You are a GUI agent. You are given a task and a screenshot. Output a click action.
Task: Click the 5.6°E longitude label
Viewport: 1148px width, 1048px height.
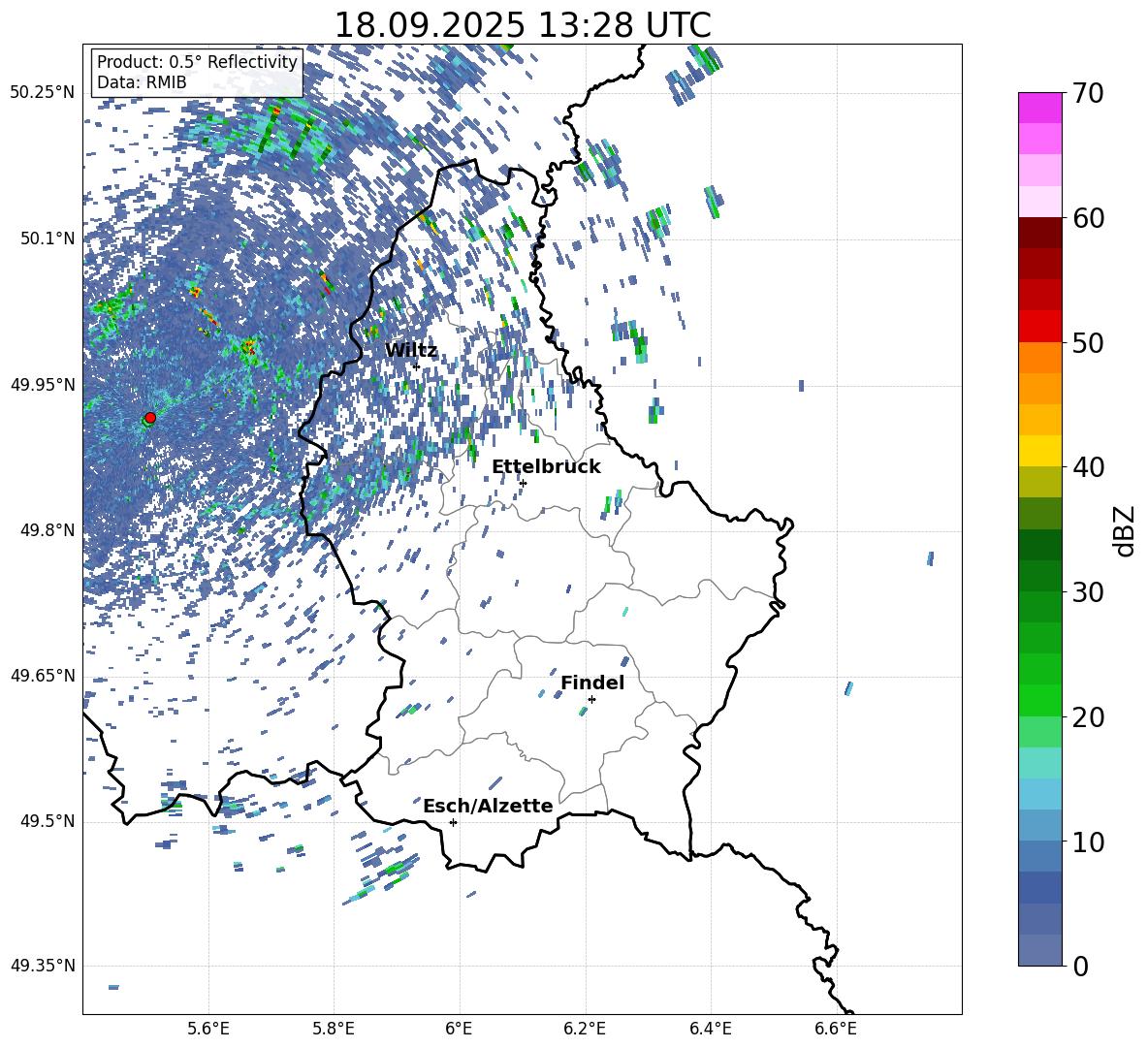coord(208,1029)
